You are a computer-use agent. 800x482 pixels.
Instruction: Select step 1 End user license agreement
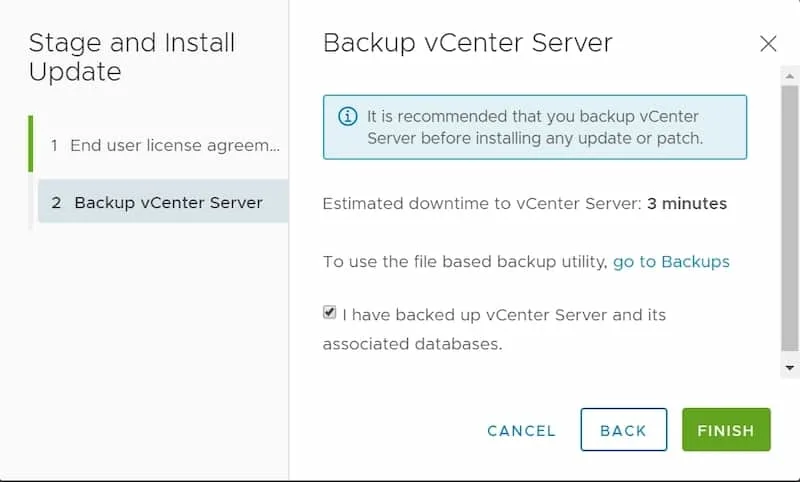click(164, 145)
